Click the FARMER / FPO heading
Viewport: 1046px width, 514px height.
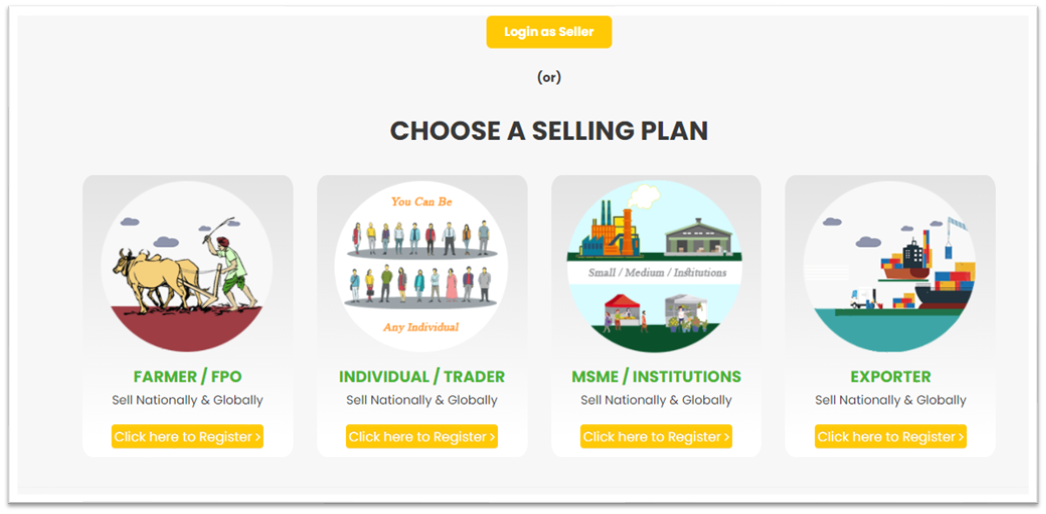[x=187, y=377]
